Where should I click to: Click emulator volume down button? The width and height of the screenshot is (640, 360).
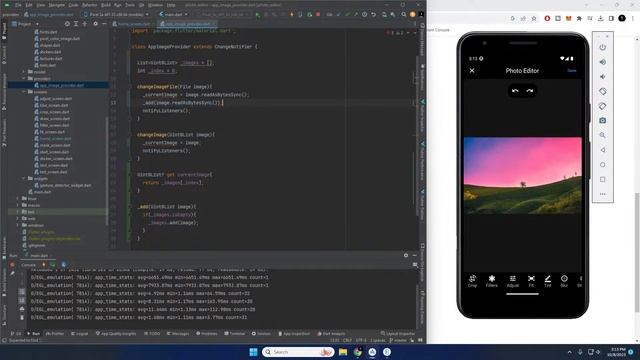point(602,77)
